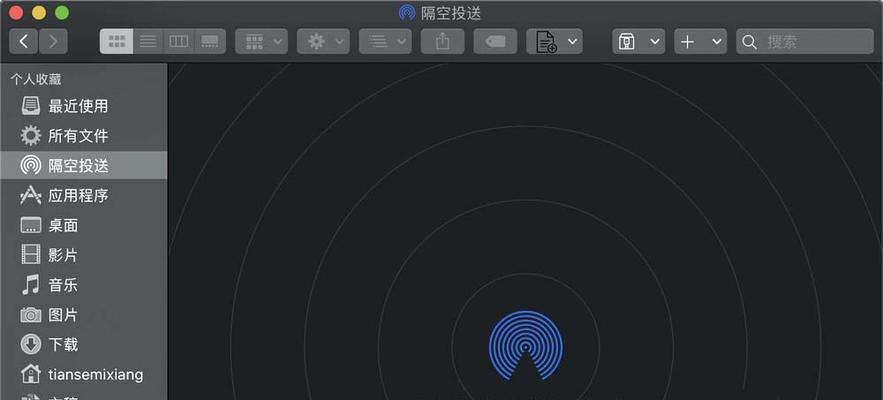Go forward with the right chevron button

(x=53, y=42)
